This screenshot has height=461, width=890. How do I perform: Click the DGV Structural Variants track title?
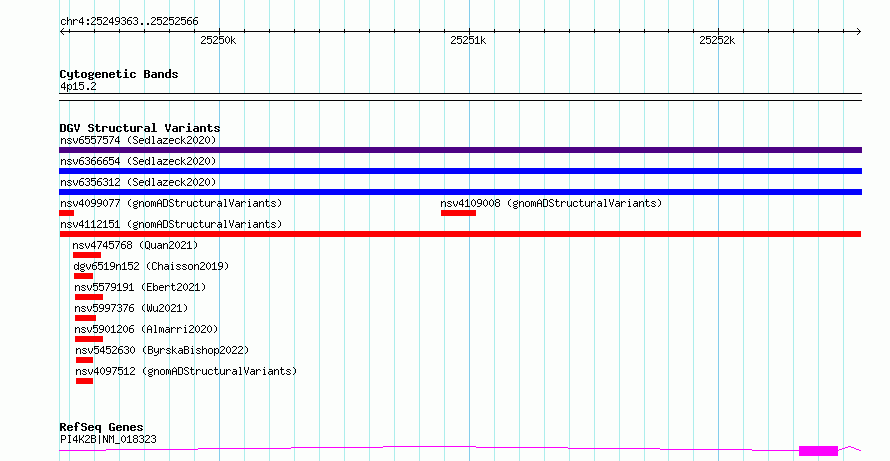[140, 128]
